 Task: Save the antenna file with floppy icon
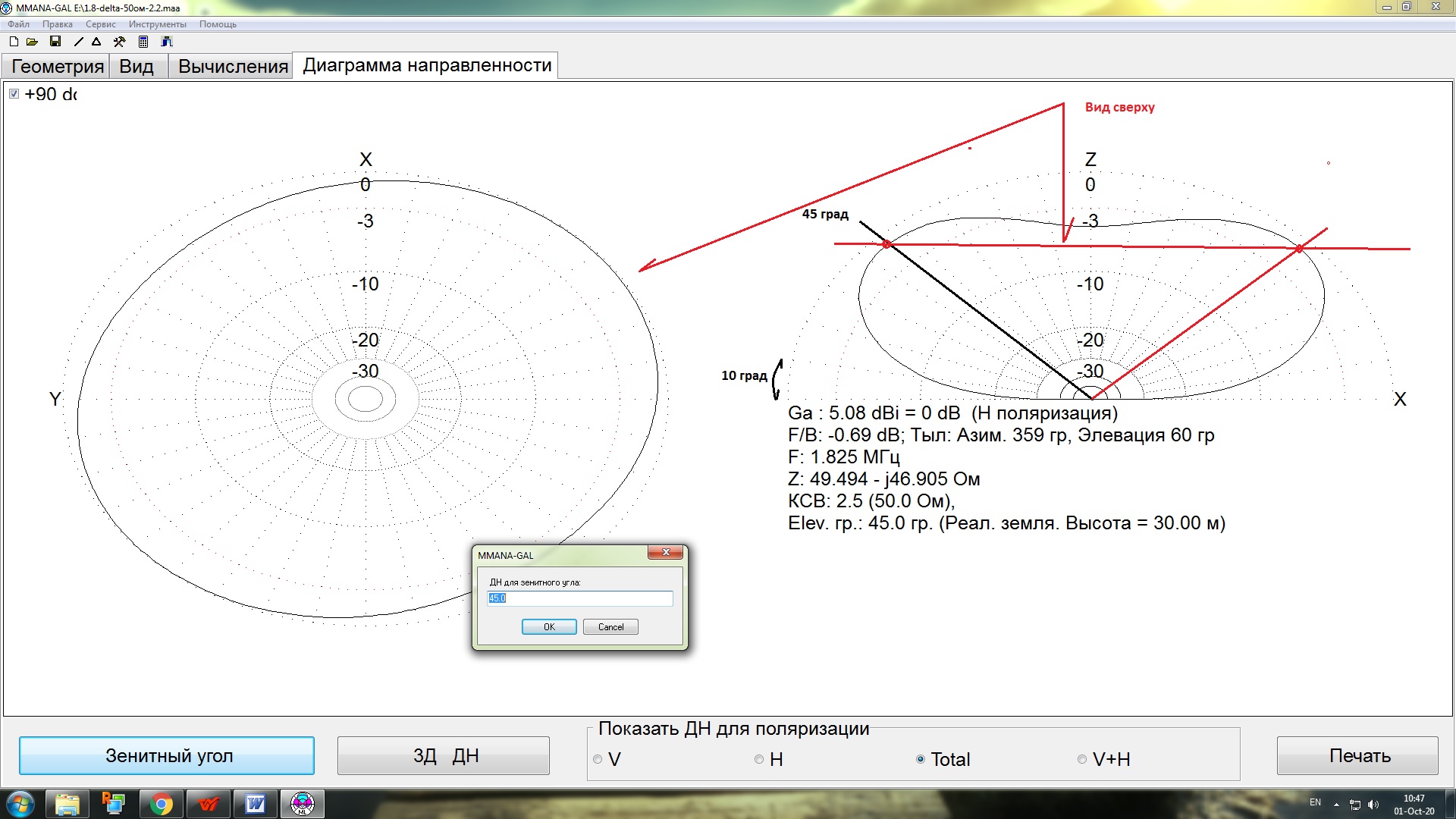point(55,42)
